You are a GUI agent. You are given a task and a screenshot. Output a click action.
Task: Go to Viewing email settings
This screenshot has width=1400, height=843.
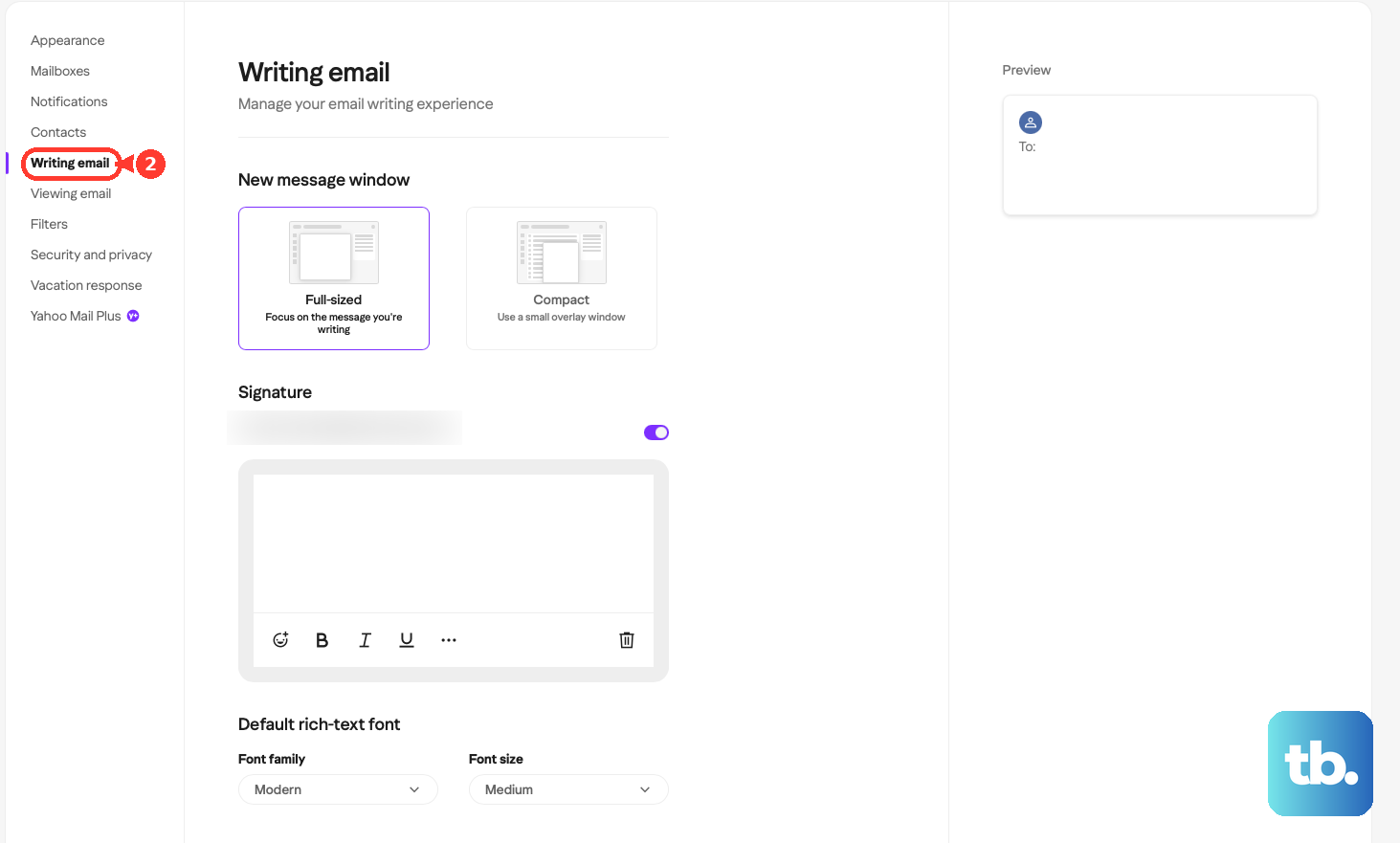point(71,193)
